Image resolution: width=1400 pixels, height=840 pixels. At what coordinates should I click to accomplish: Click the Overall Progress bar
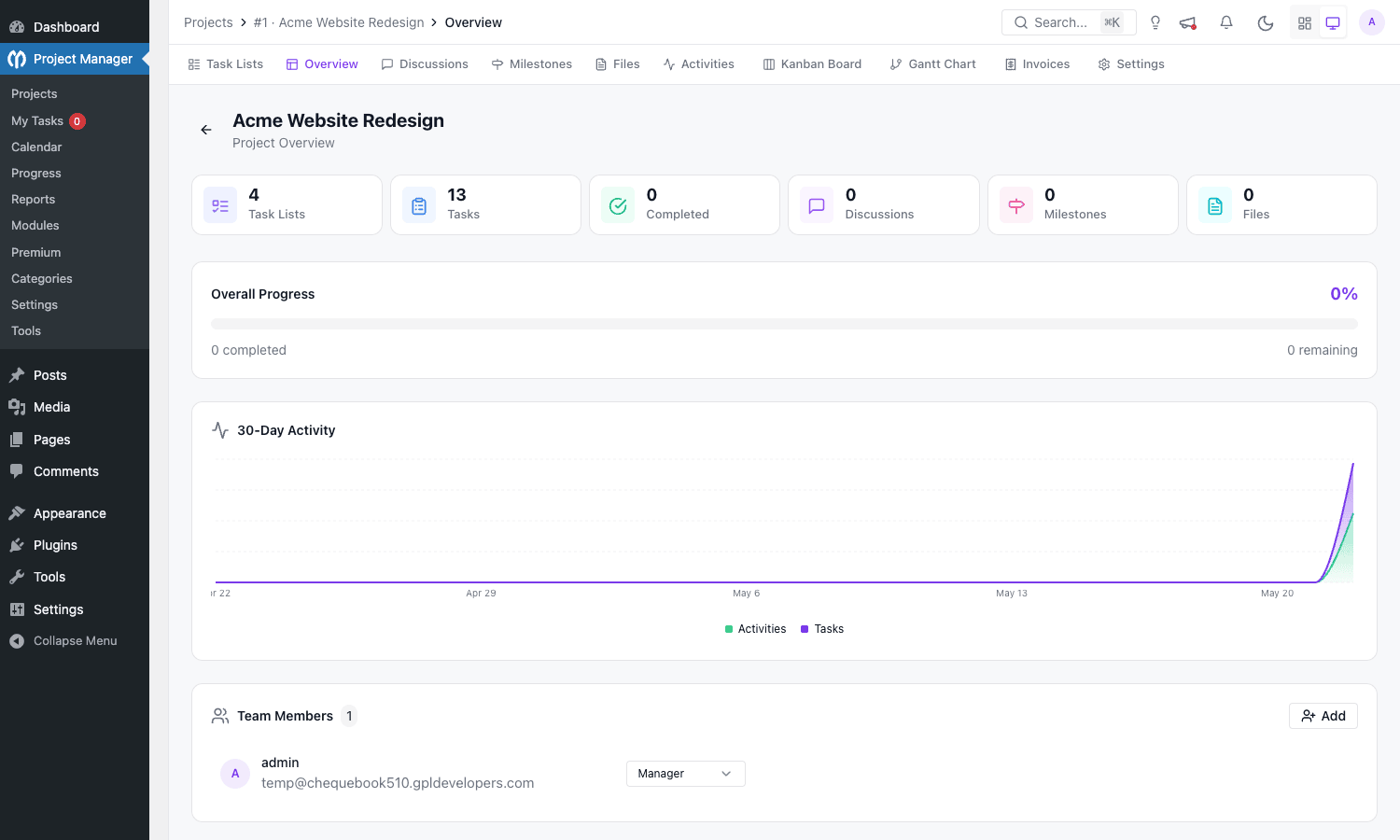[784, 324]
